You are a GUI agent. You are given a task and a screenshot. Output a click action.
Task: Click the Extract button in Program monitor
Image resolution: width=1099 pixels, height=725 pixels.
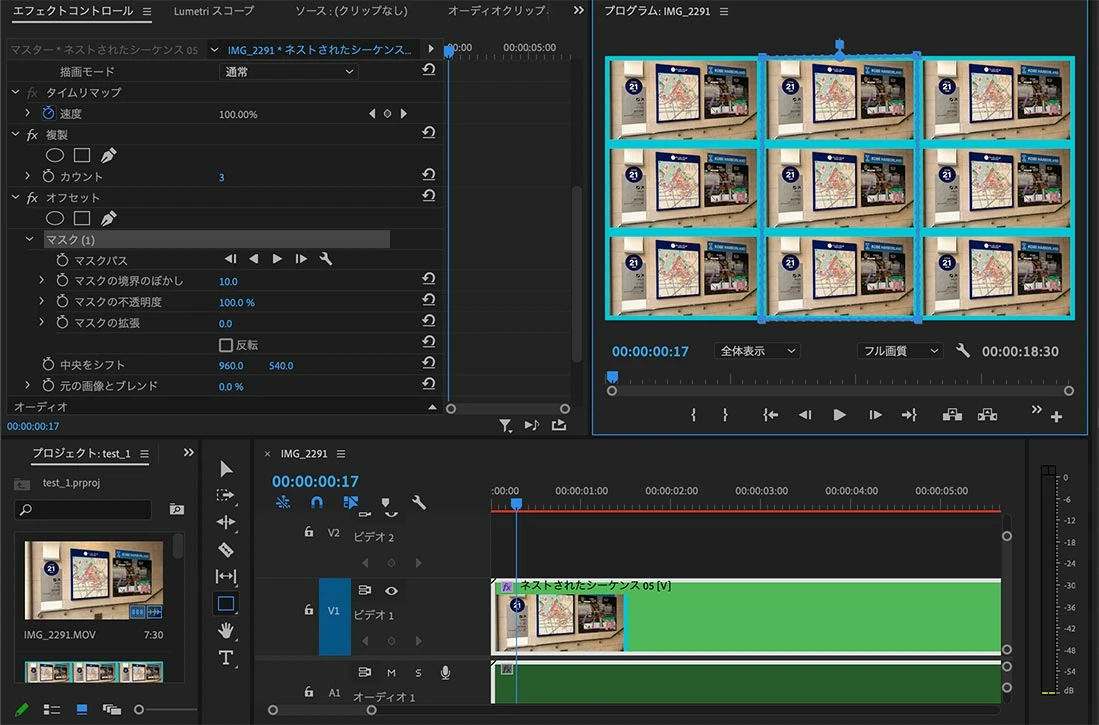pos(987,414)
